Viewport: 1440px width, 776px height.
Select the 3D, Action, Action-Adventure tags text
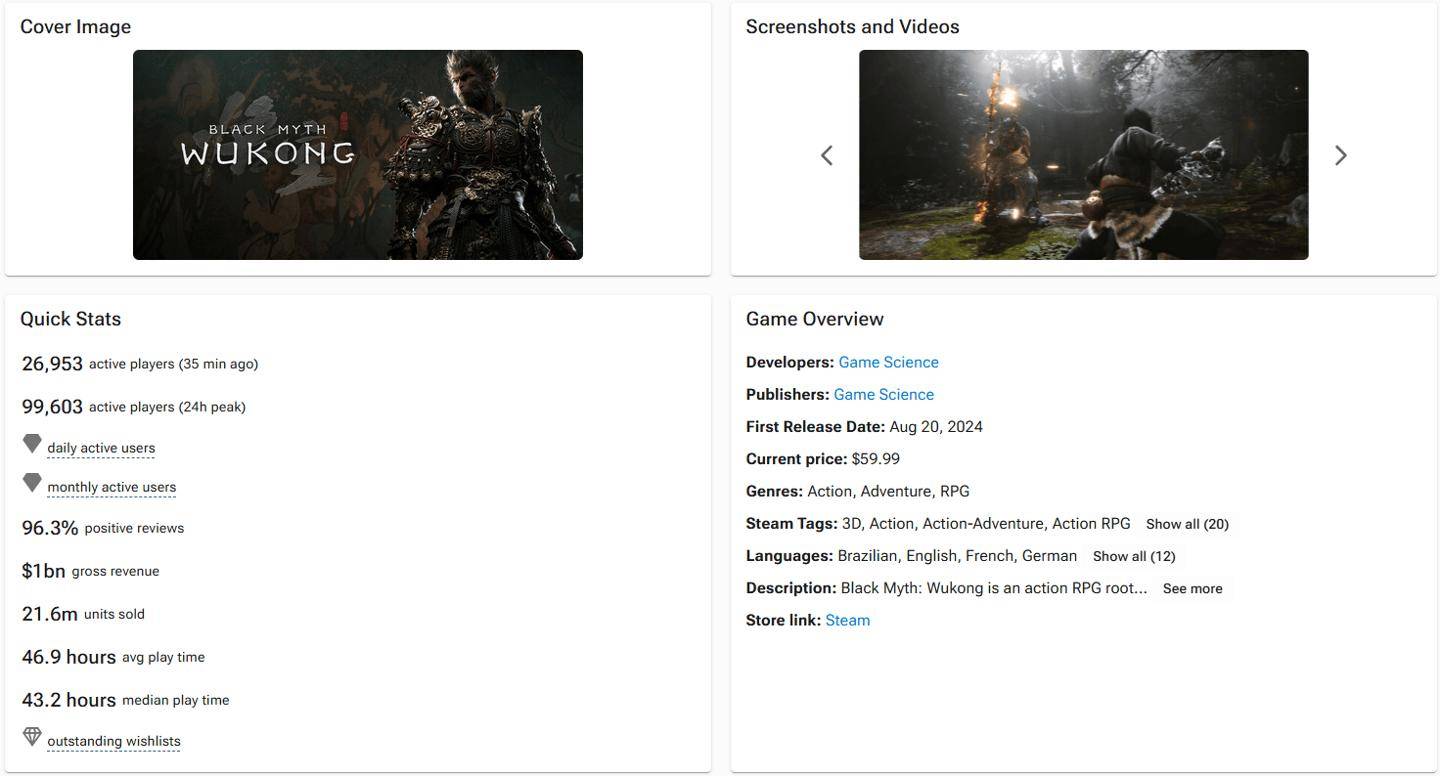[986, 524]
